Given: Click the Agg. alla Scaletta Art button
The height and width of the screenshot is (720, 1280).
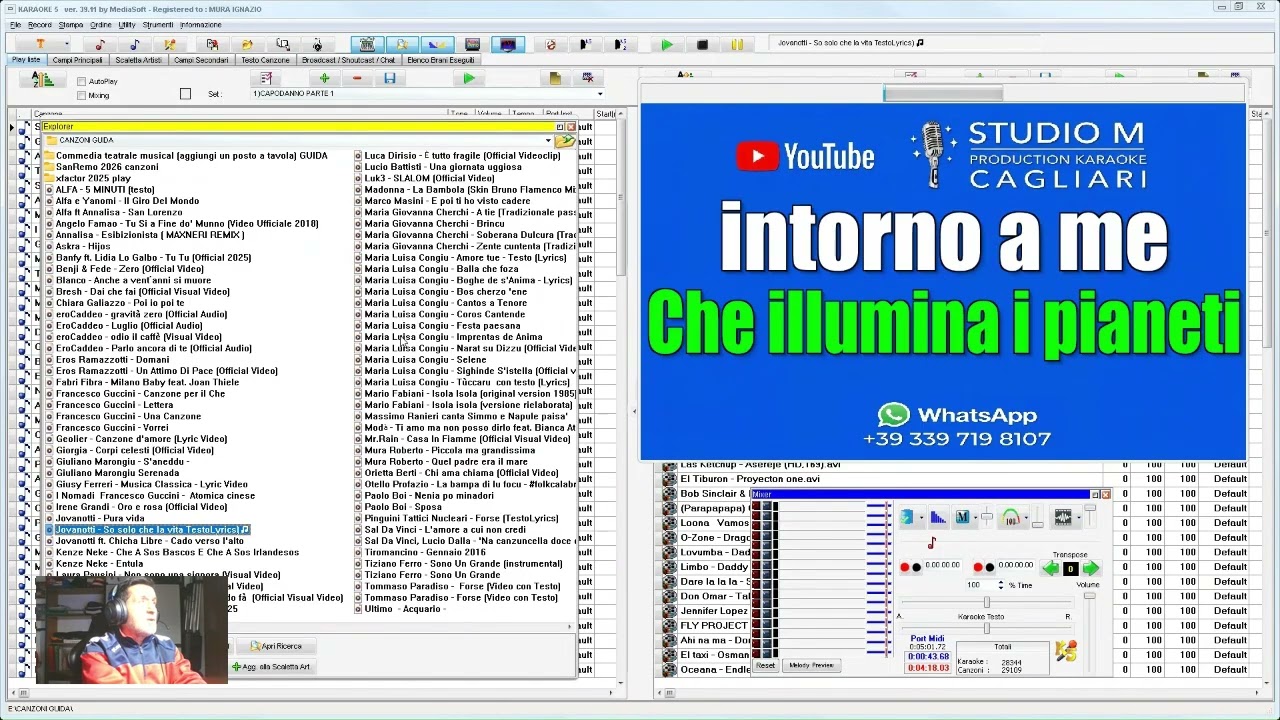Looking at the screenshot, I should pyautogui.click(x=271, y=667).
